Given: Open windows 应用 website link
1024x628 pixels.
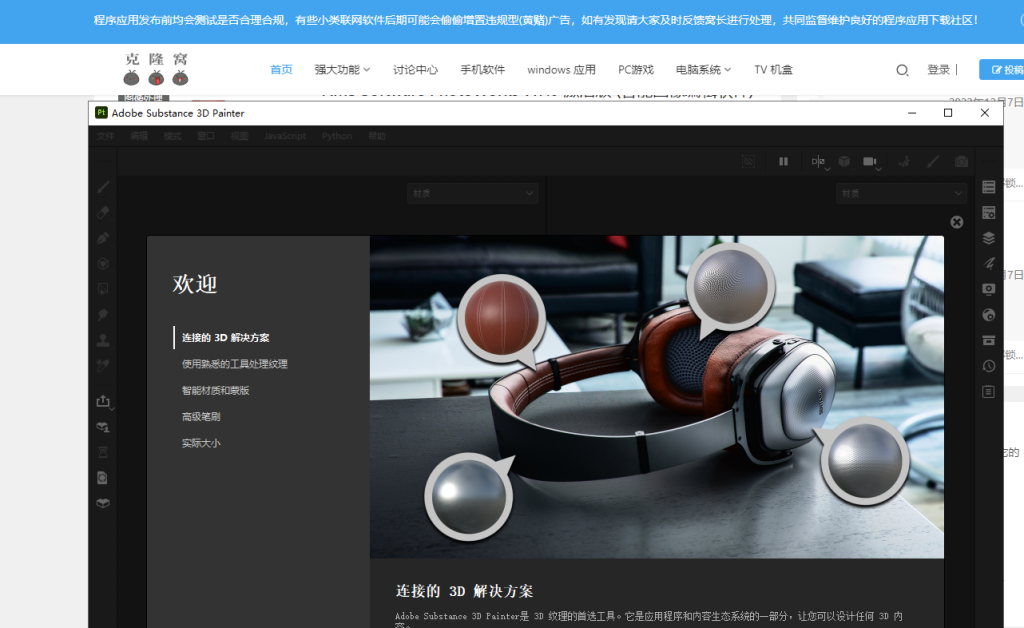Looking at the screenshot, I should tap(562, 69).
